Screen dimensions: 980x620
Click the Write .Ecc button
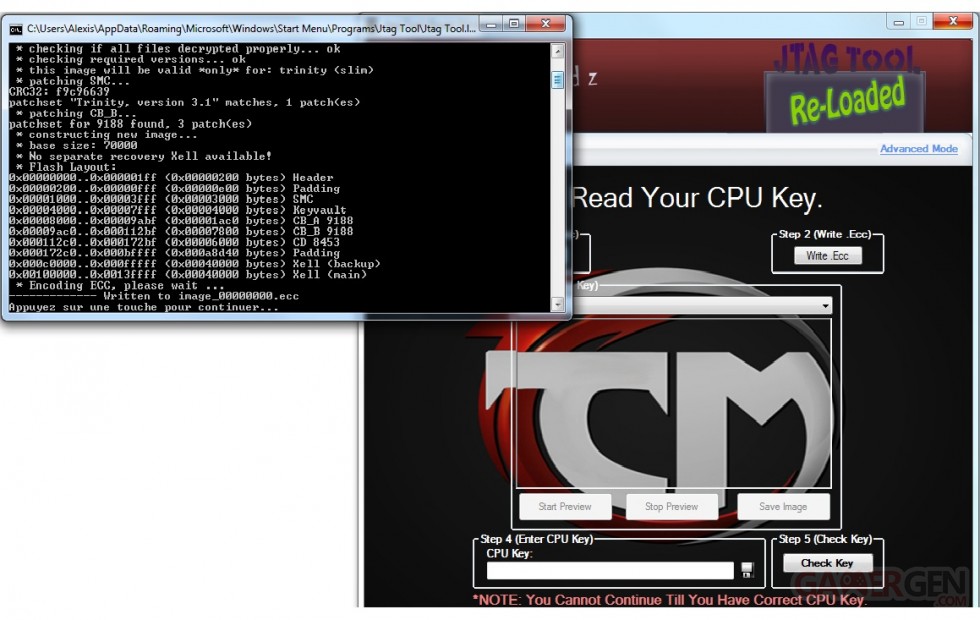click(x=827, y=256)
